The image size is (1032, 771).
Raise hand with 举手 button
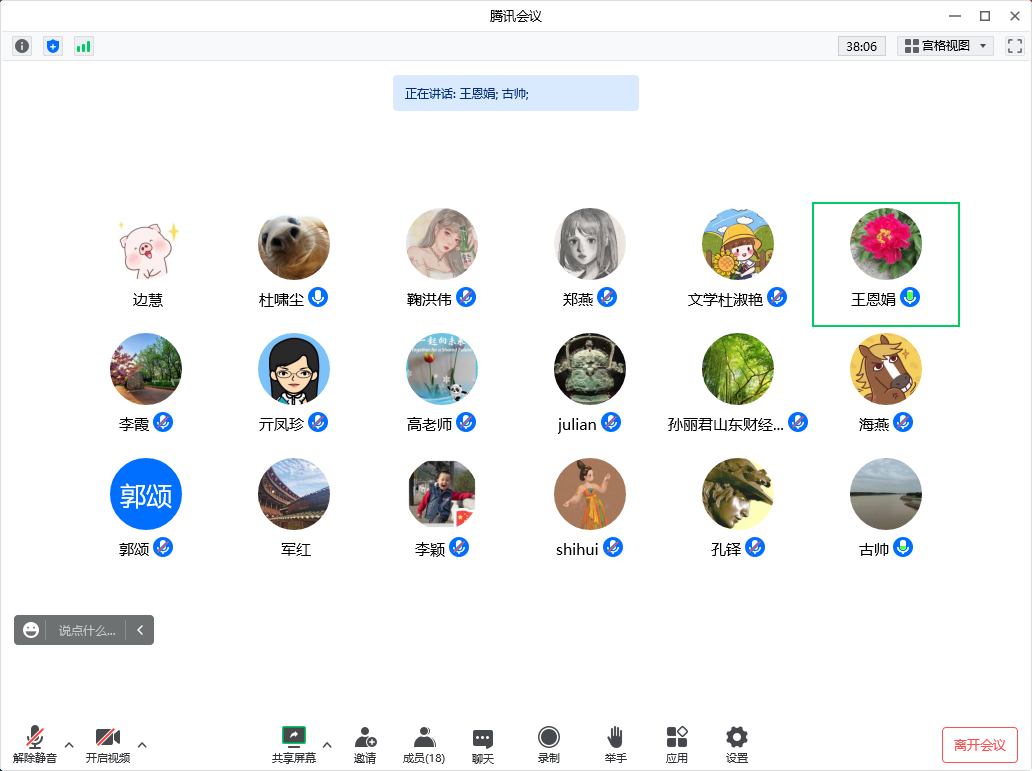click(x=615, y=744)
